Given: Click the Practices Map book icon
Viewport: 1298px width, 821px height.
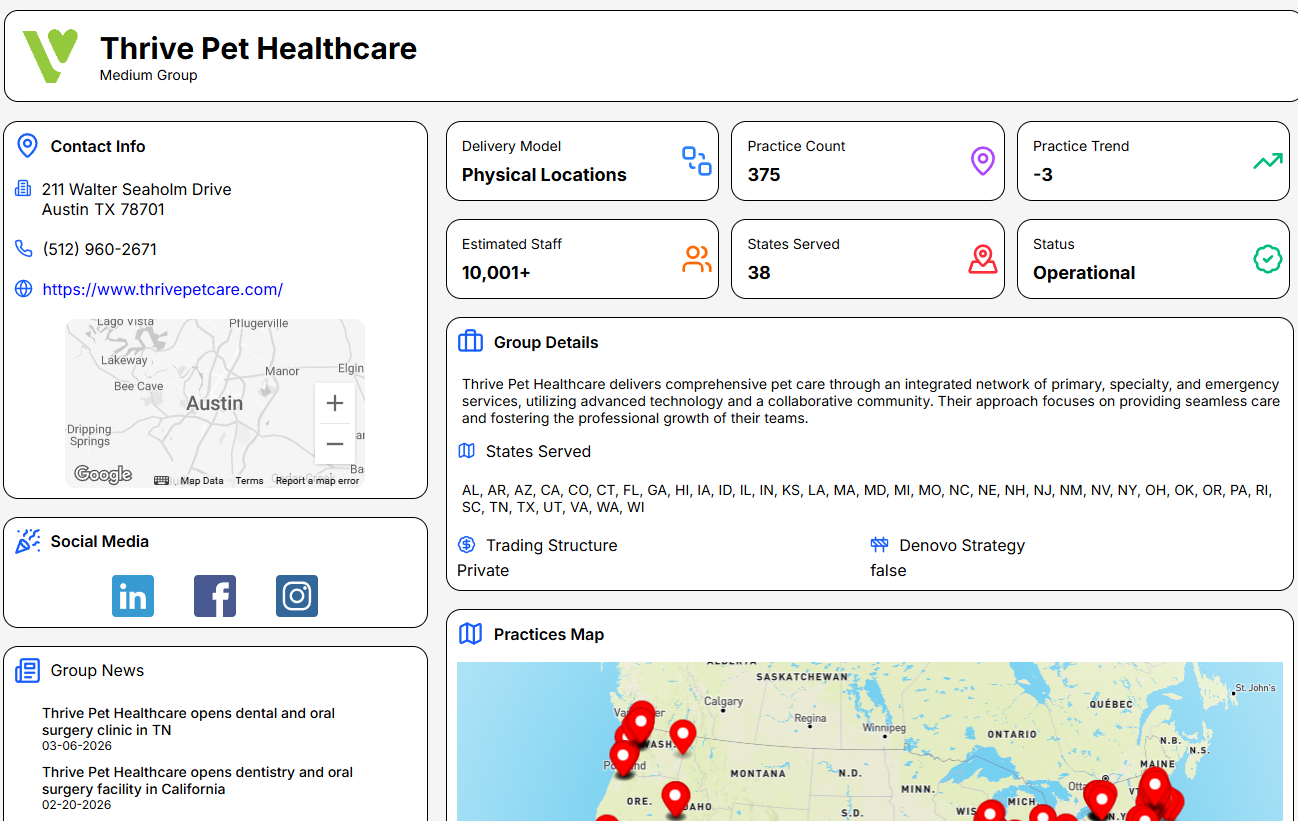Looking at the screenshot, I should point(469,633).
